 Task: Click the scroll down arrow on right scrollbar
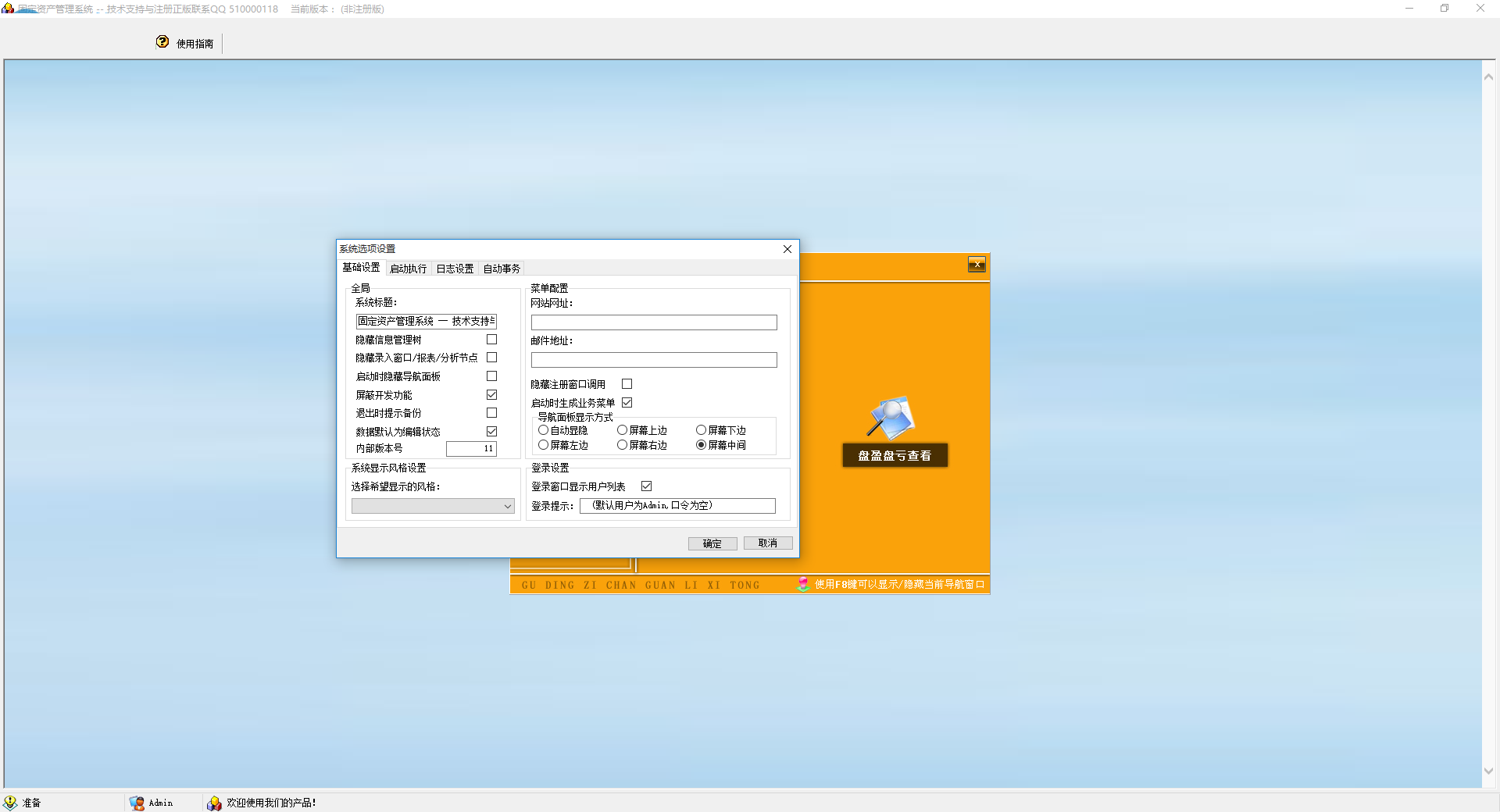point(1488,771)
